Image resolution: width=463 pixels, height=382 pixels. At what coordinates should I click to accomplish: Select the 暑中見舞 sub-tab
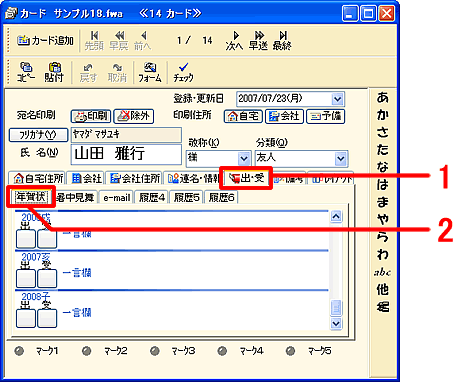click(x=76, y=197)
